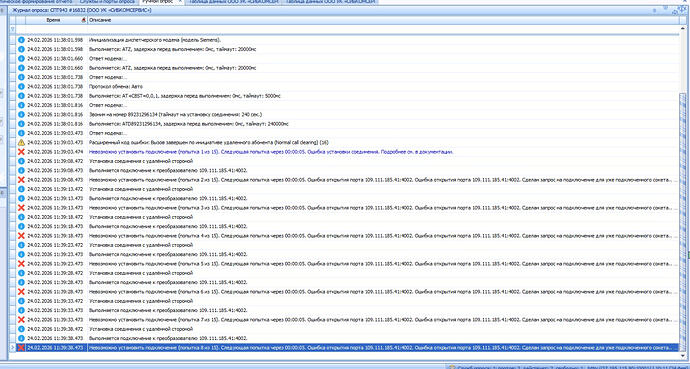
Task: Select connecting-to-converter text at 11:39:33.473
Action: click(168, 310)
